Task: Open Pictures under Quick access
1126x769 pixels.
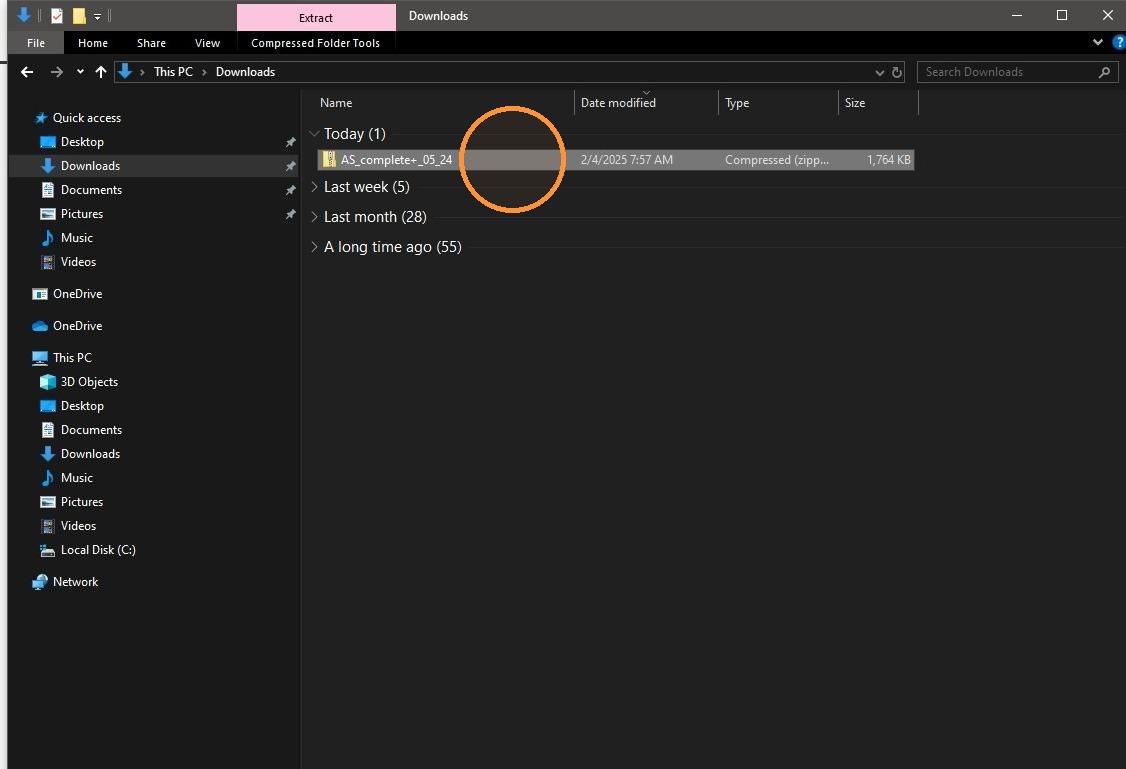Action: point(82,214)
